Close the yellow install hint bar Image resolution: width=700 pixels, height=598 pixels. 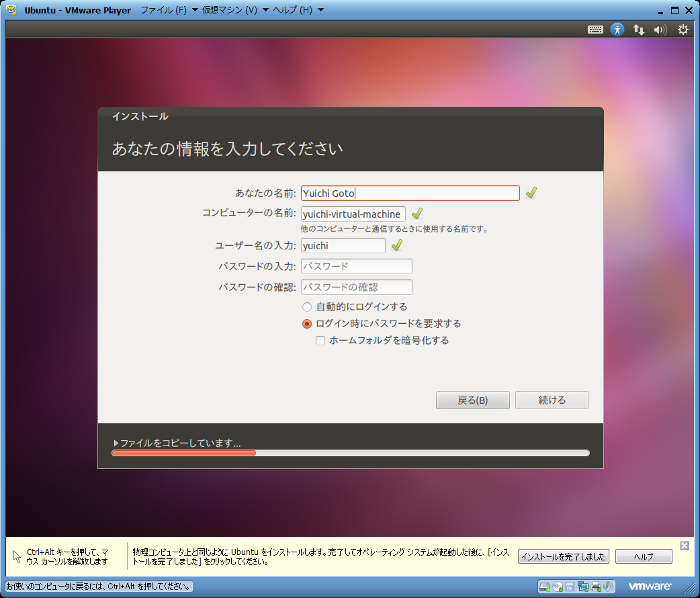click(x=684, y=545)
